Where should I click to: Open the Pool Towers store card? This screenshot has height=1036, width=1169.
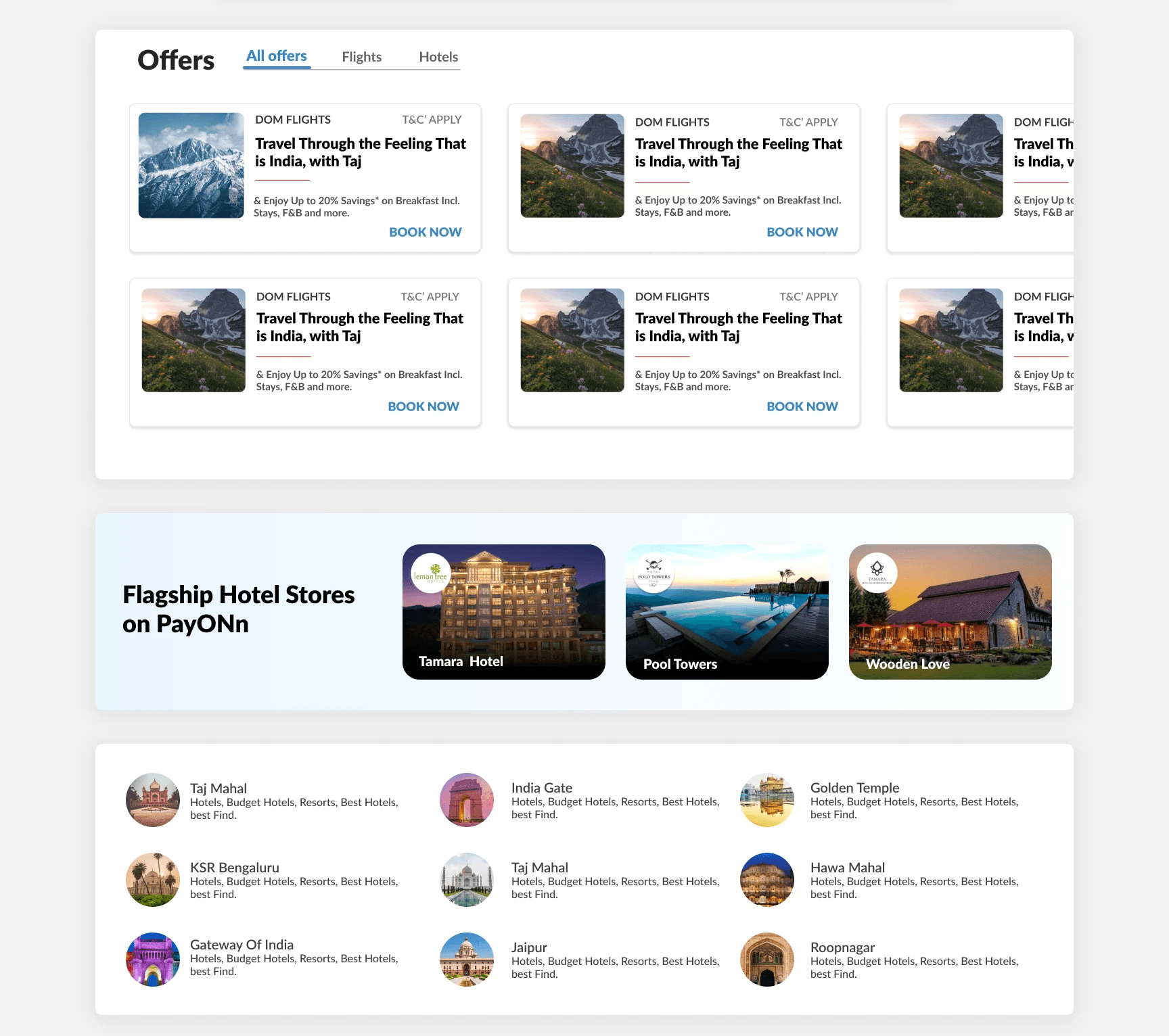[727, 612]
